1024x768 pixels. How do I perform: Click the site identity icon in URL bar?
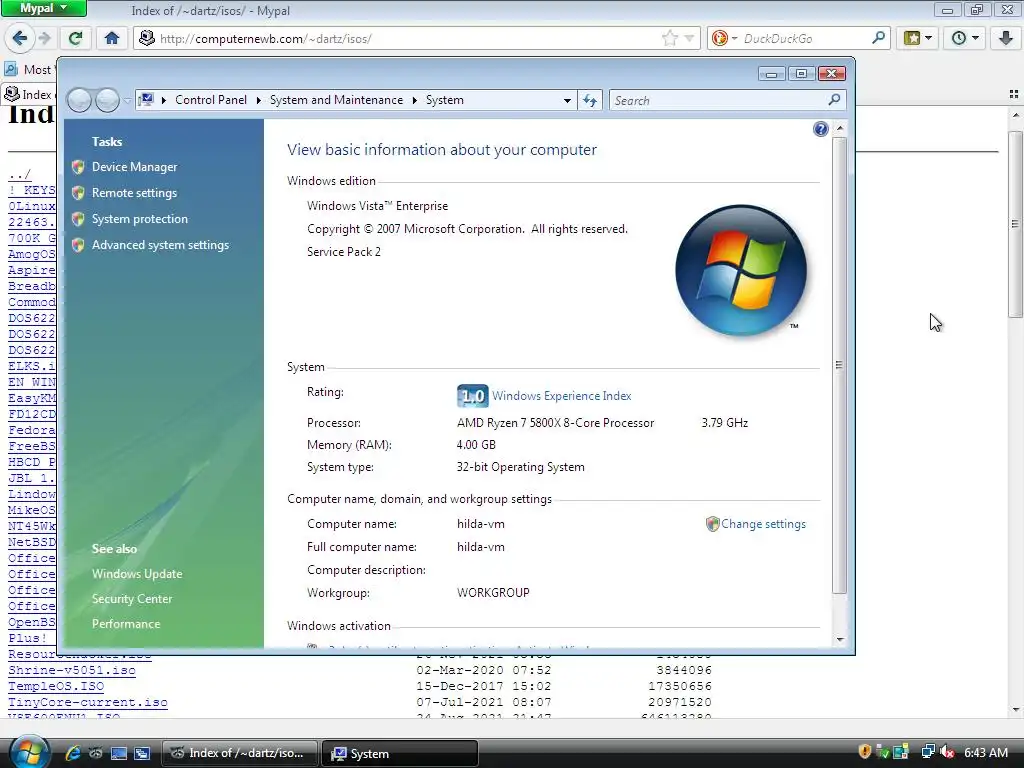click(x=147, y=39)
